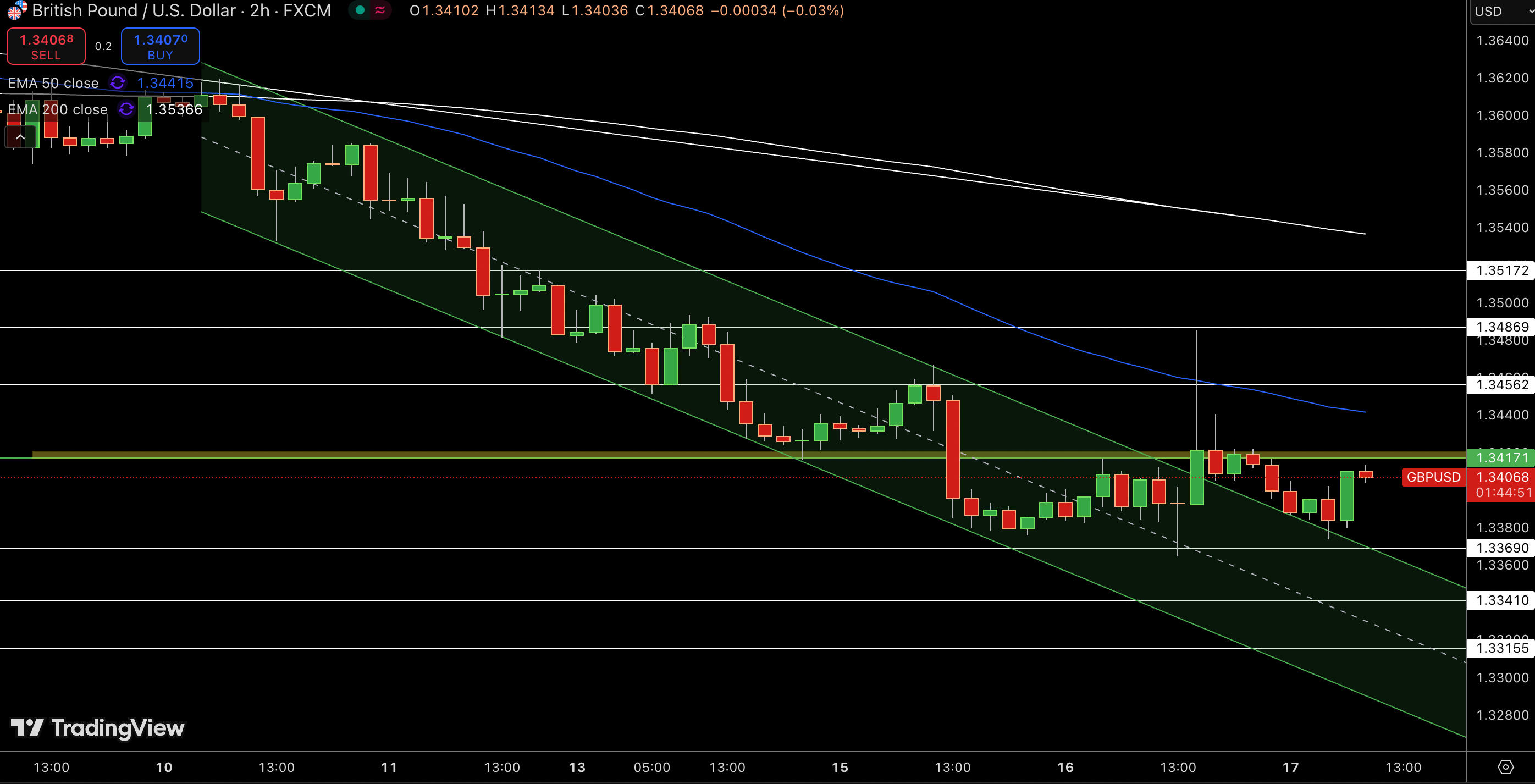1535x784 pixels.
Task: Click the 1.35400 price scale label
Action: pos(1502,228)
